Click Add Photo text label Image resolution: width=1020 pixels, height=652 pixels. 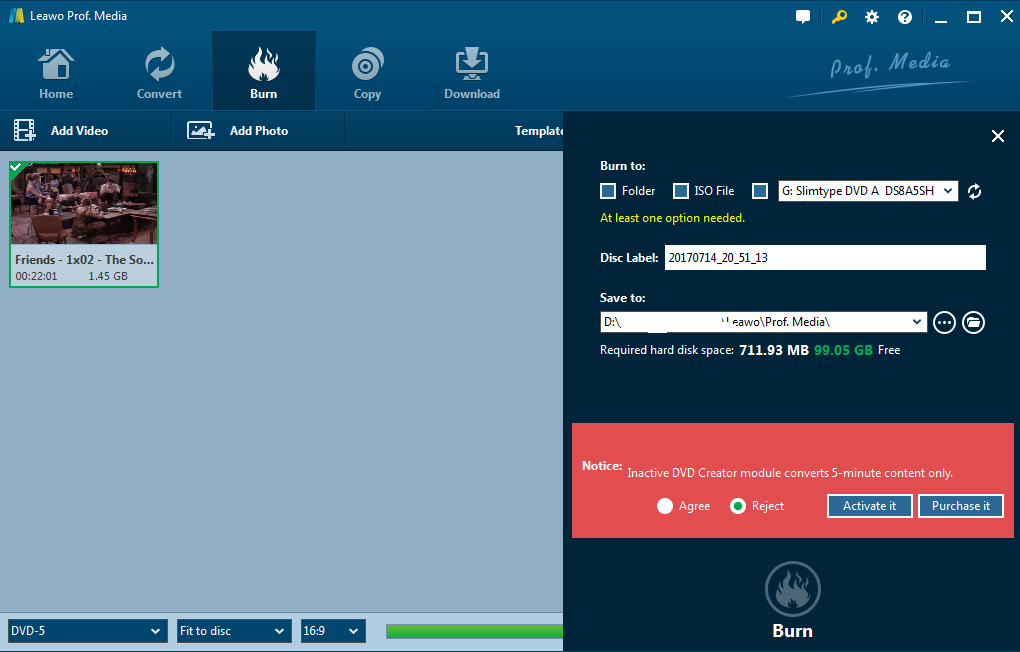coord(259,131)
